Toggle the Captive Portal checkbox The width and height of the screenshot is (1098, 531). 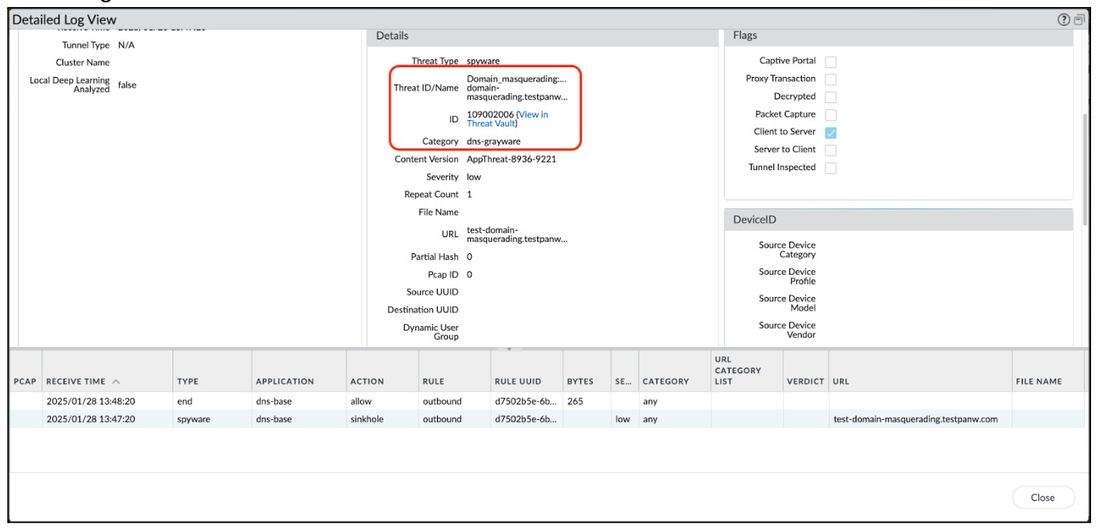tap(831, 62)
